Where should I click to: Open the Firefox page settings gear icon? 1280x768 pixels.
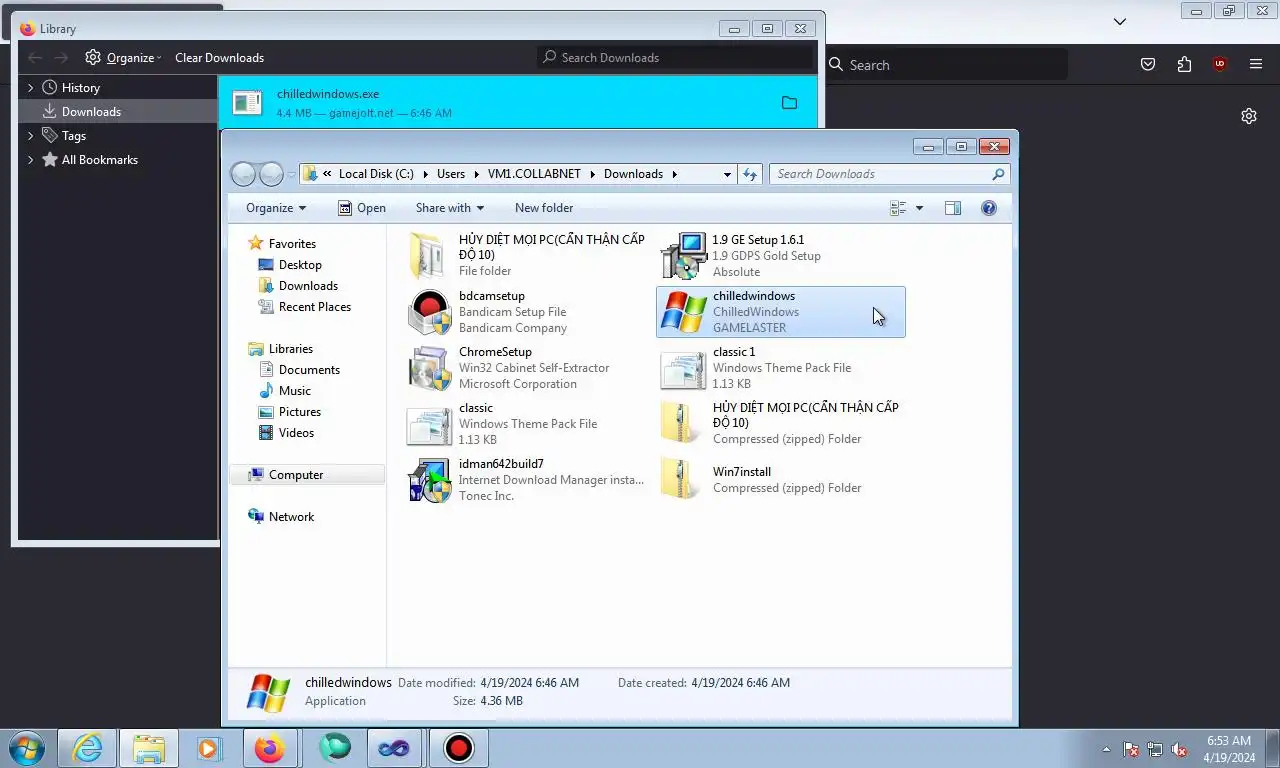(x=1249, y=116)
